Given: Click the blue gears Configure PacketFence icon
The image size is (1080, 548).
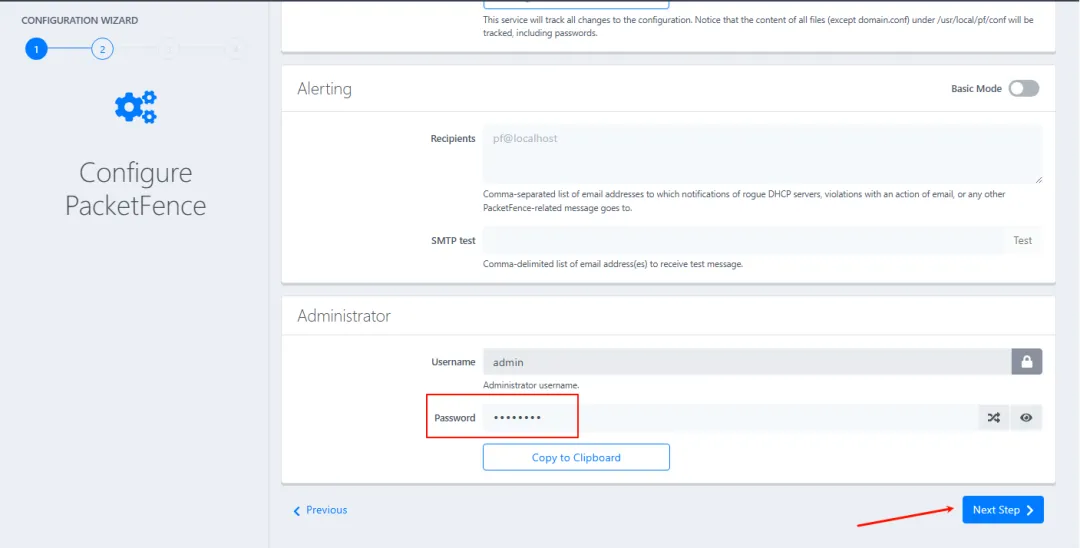Looking at the screenshot, I should [x=136, y=107].
